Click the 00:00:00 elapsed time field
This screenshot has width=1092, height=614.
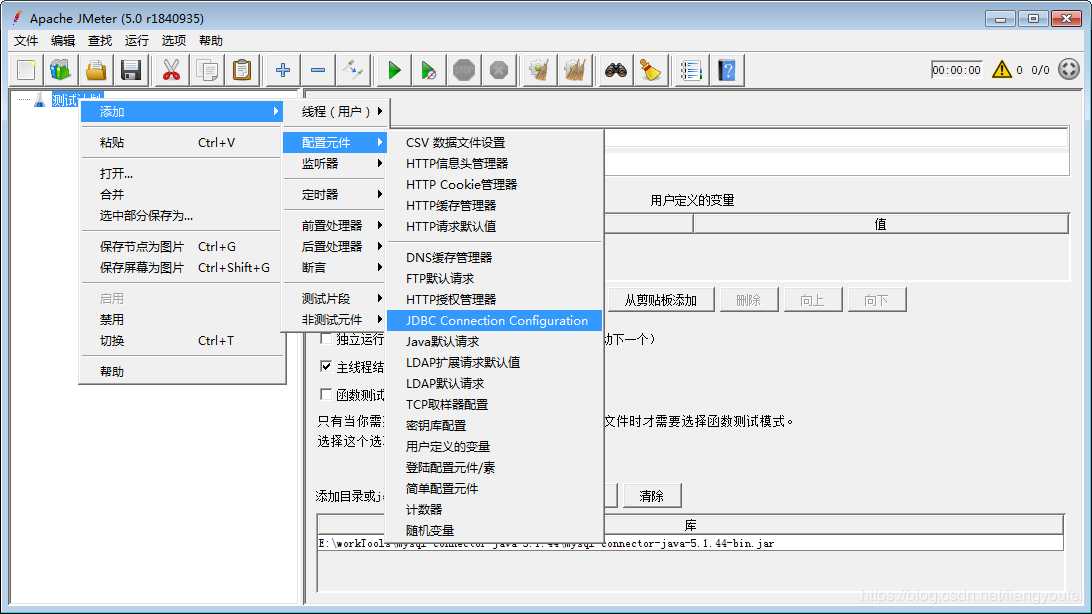(956, 70)
